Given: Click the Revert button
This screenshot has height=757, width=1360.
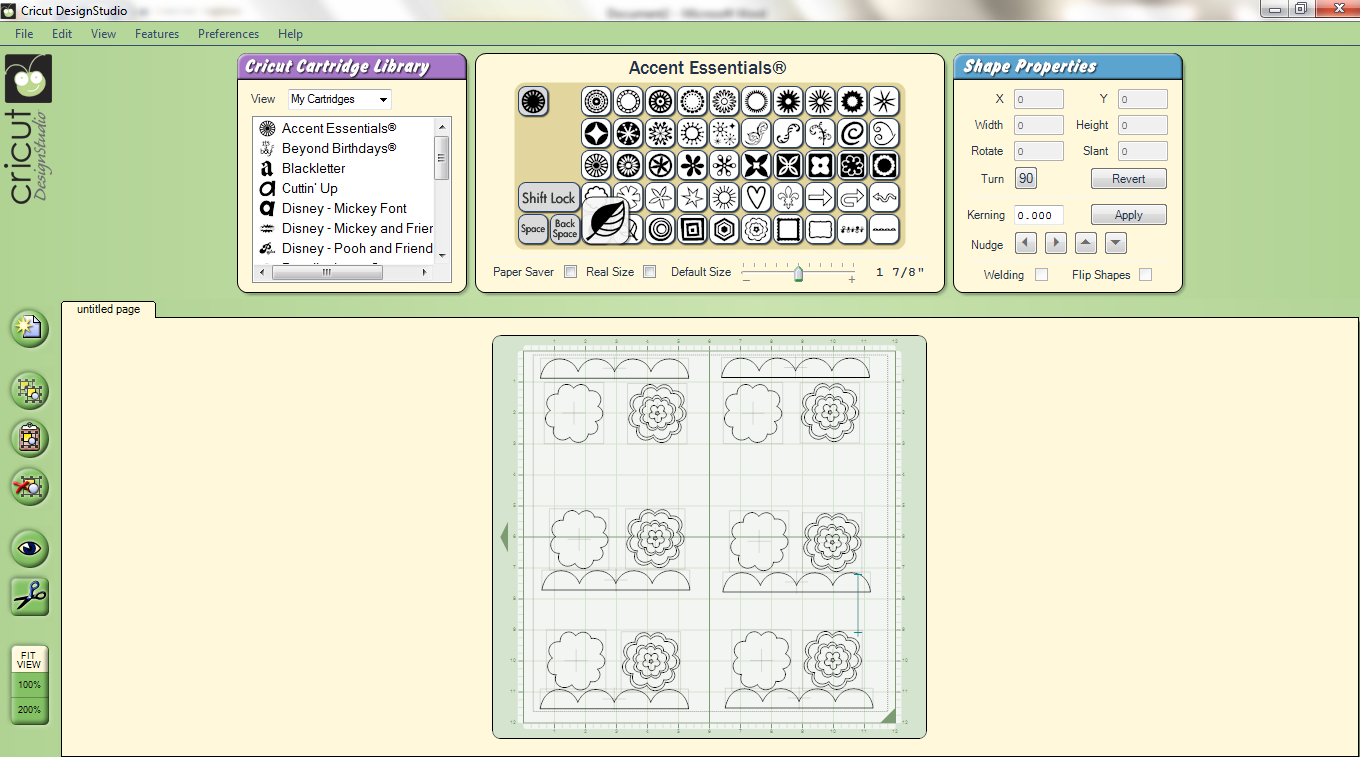Looking at the screenshot, I should (1128, 179).
